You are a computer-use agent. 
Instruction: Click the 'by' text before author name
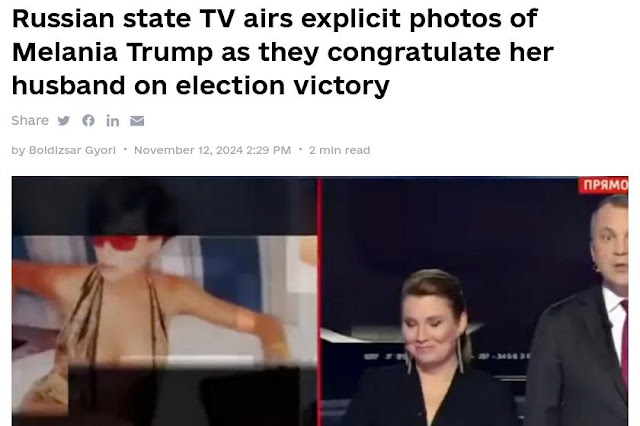tap(18, 151)
